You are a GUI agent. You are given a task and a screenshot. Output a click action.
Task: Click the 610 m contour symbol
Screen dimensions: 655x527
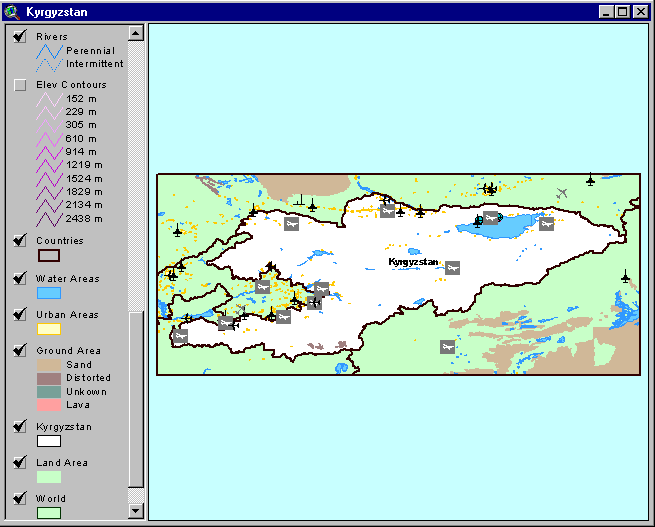(x=49, y=139)
